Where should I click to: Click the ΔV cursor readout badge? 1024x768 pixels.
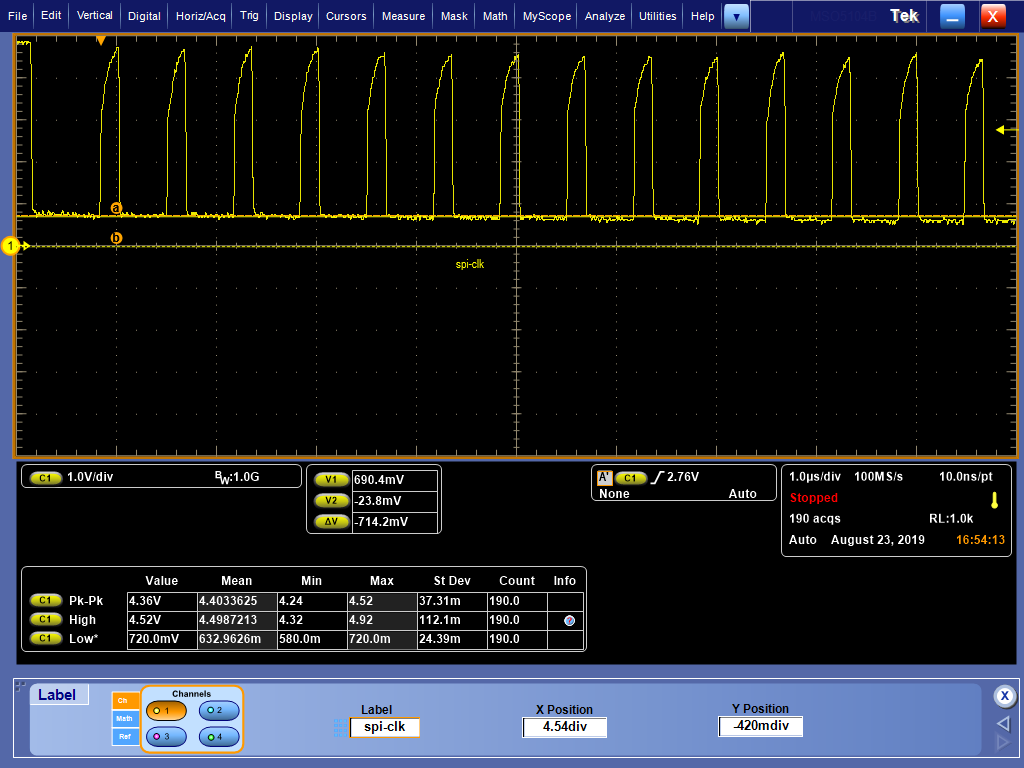point(329,522)
